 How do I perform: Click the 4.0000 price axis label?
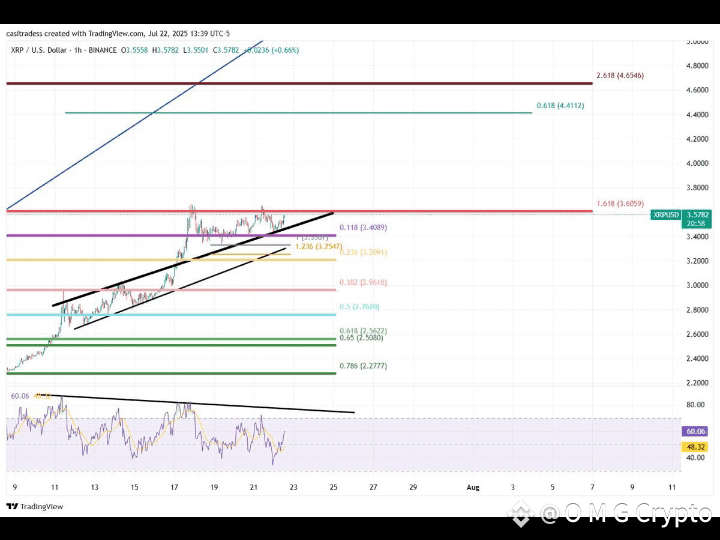(x=697, y=163)
